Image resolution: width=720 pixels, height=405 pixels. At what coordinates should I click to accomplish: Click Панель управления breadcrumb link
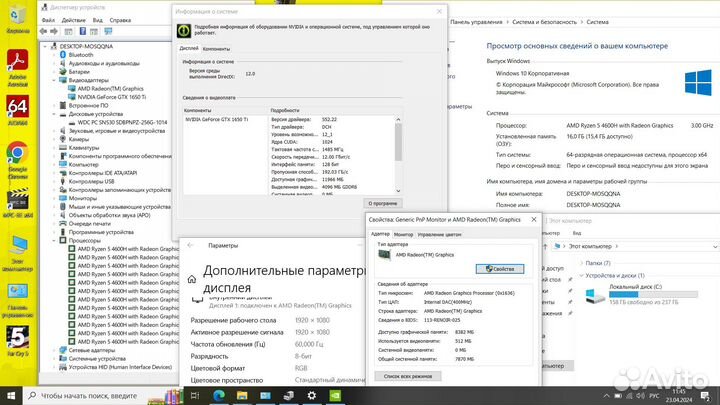[x=476, y=22]
